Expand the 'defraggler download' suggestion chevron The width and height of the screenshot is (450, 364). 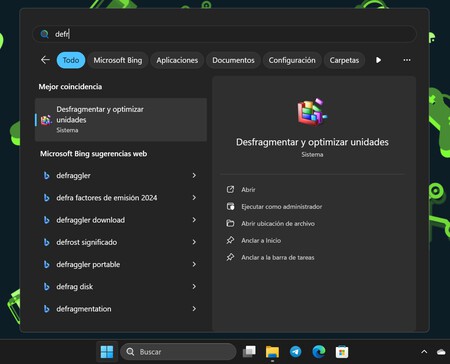[194, 220]
